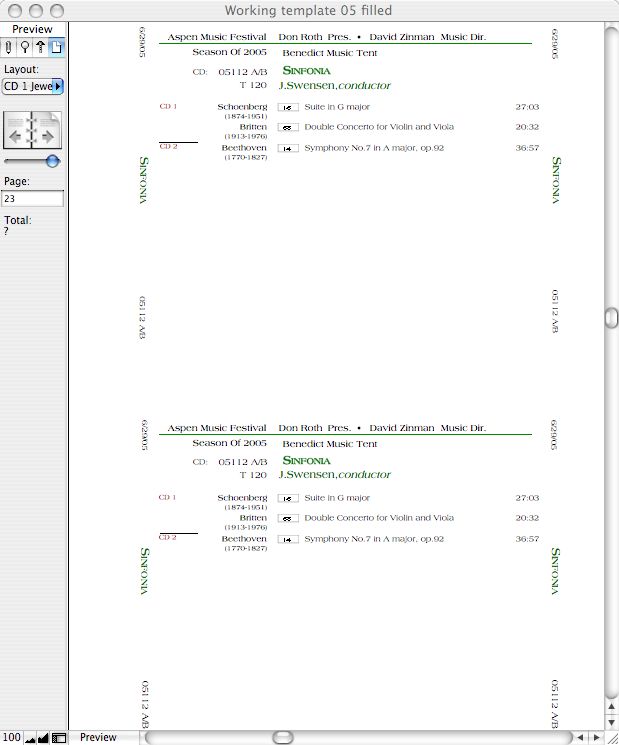The height and width of the screenshot is (745, 619).
Task: Zoom the window with the third title-bar button
Action: tap(57, 10)
